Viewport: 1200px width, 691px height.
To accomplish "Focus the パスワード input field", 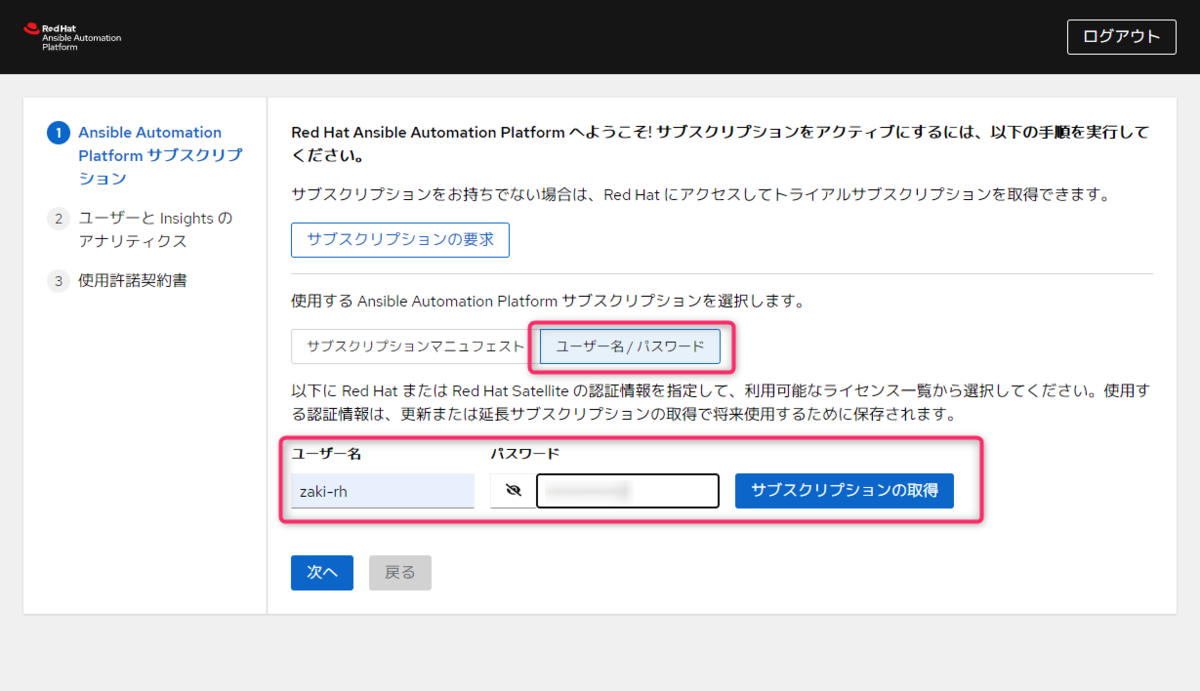I will (628, 491).
